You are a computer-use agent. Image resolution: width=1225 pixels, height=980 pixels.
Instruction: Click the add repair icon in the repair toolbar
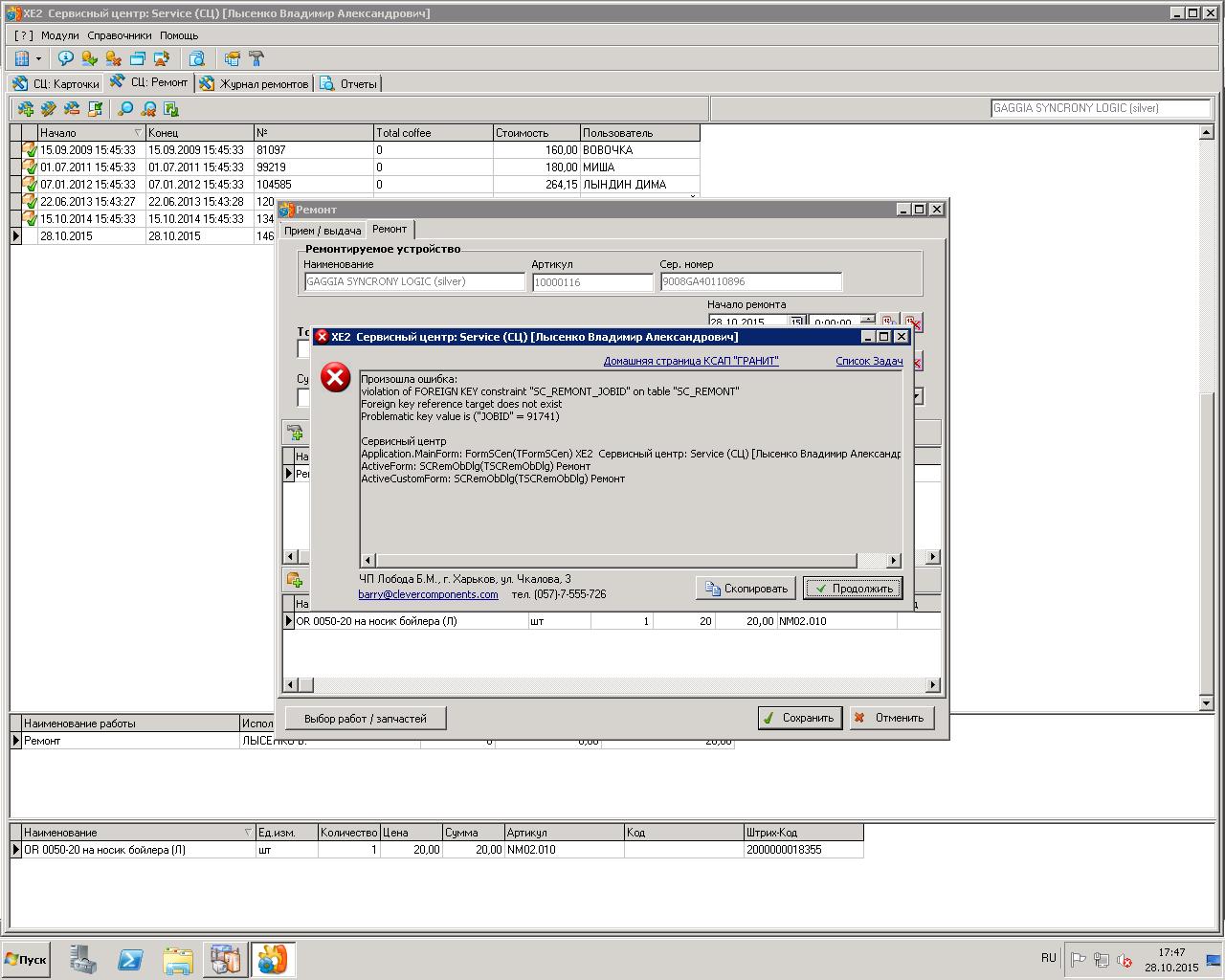pos(25,109)
